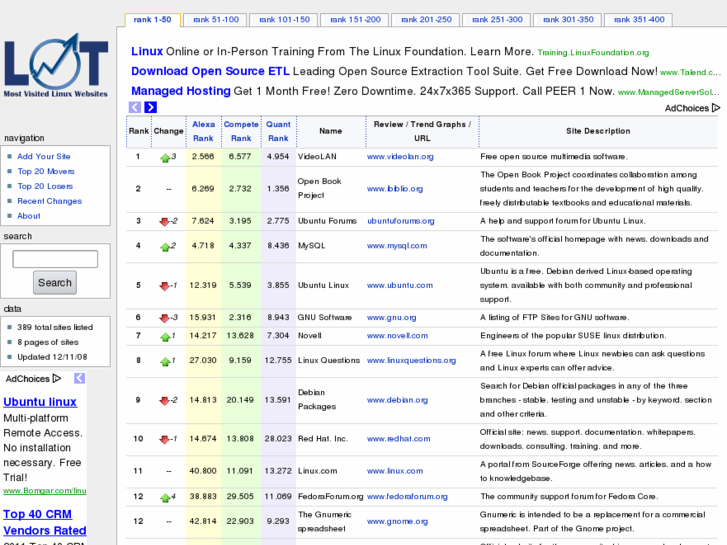Click the sidebar AdChoices back arrow
727x545 pixels.
[79, 378]
